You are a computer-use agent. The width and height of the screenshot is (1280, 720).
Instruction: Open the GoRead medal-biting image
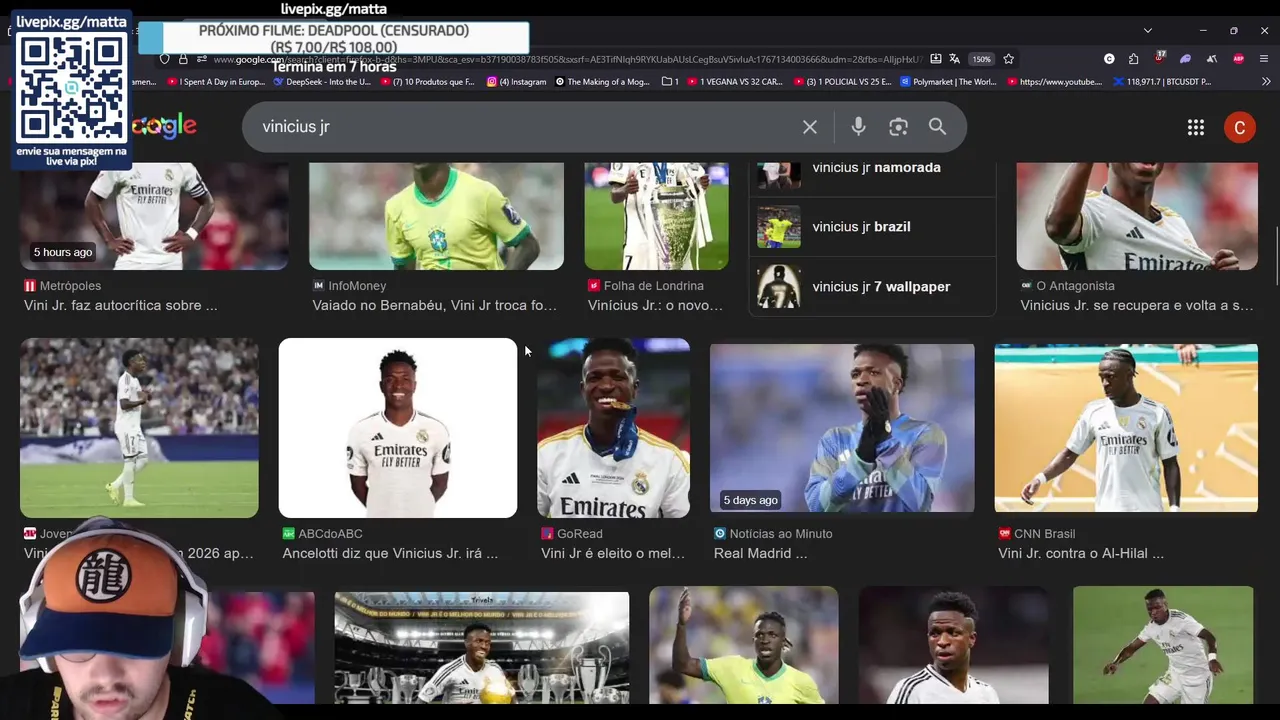[x=613, y=428]
